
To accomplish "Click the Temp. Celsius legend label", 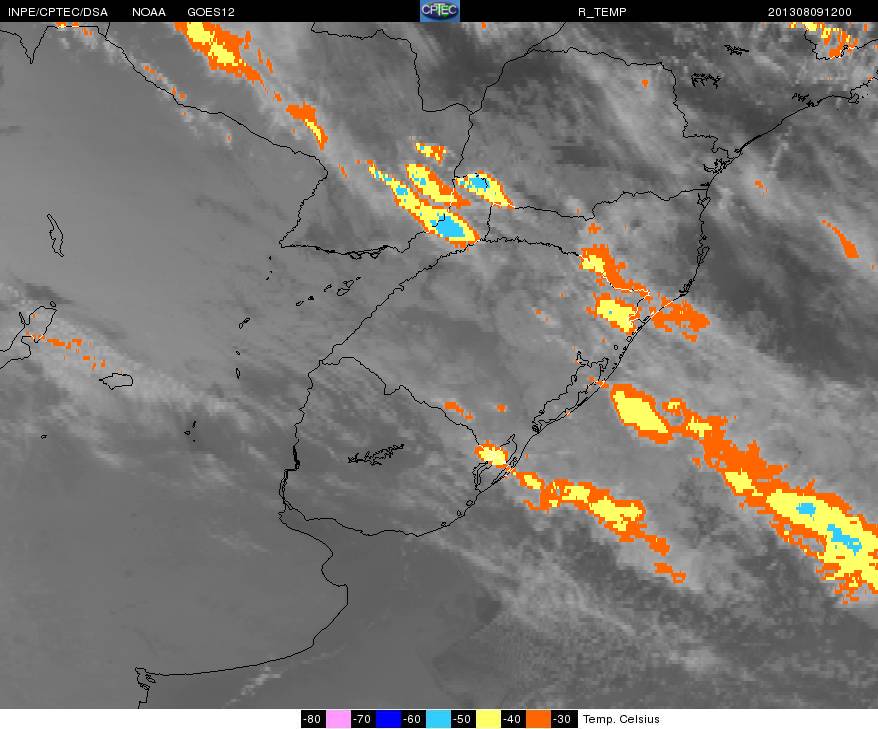I will click(621, 719).
